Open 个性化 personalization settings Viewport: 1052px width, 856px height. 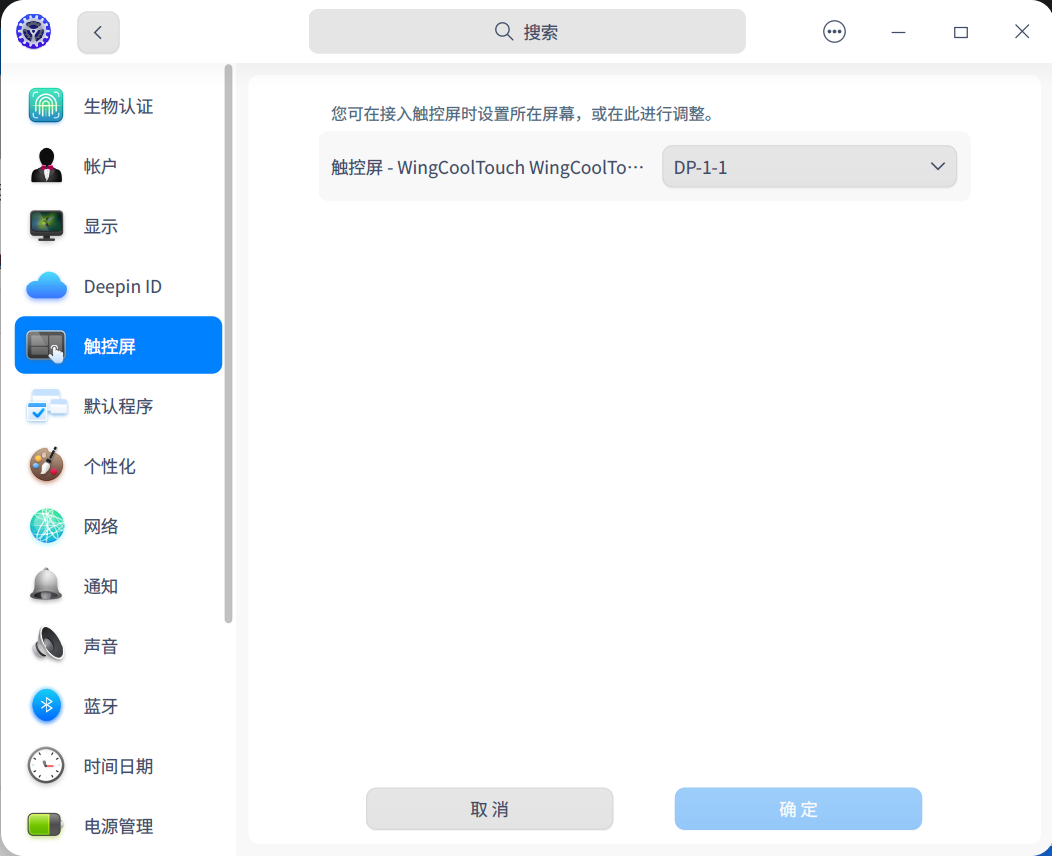click(x=117, y=465)
